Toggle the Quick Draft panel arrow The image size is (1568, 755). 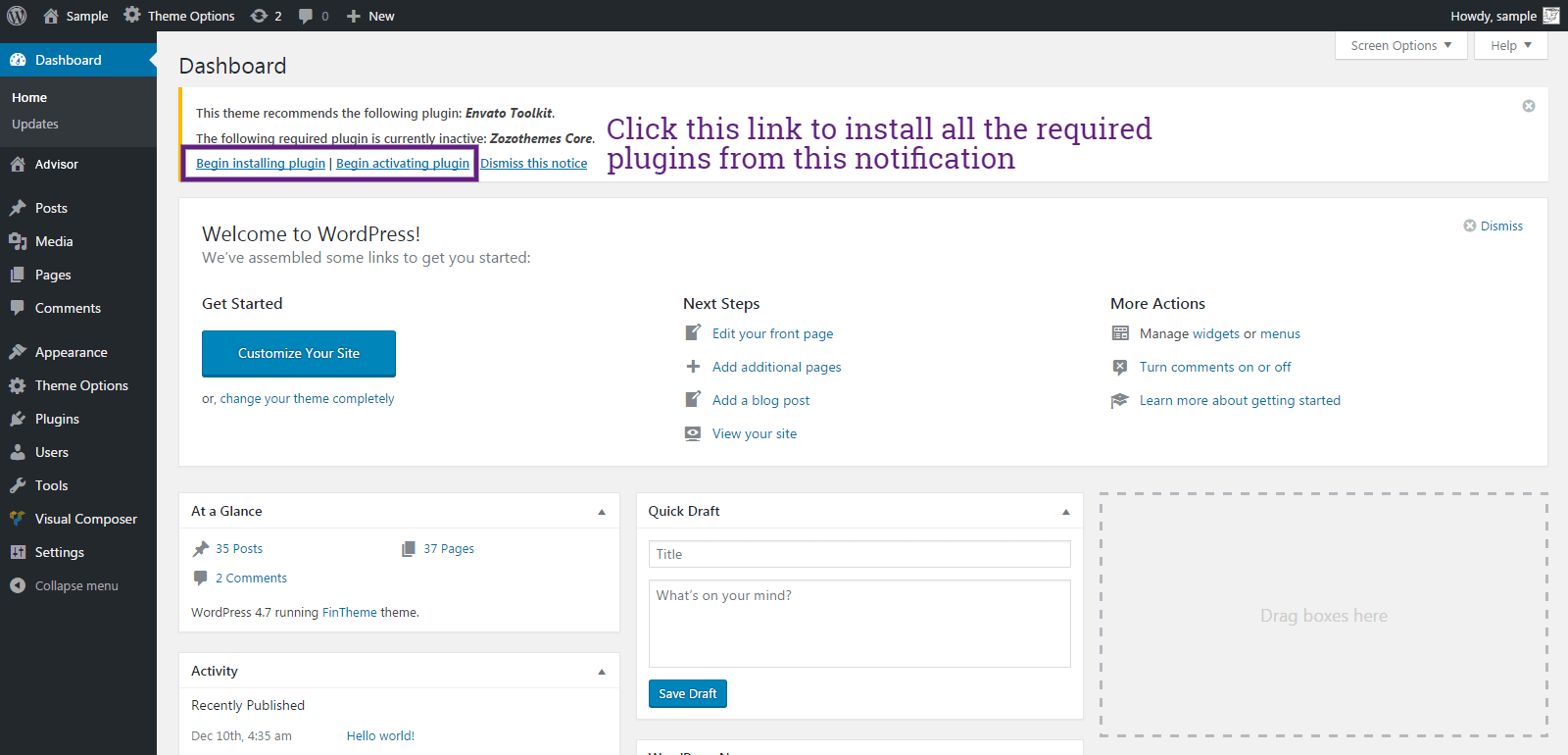(x=1066, y=512)
